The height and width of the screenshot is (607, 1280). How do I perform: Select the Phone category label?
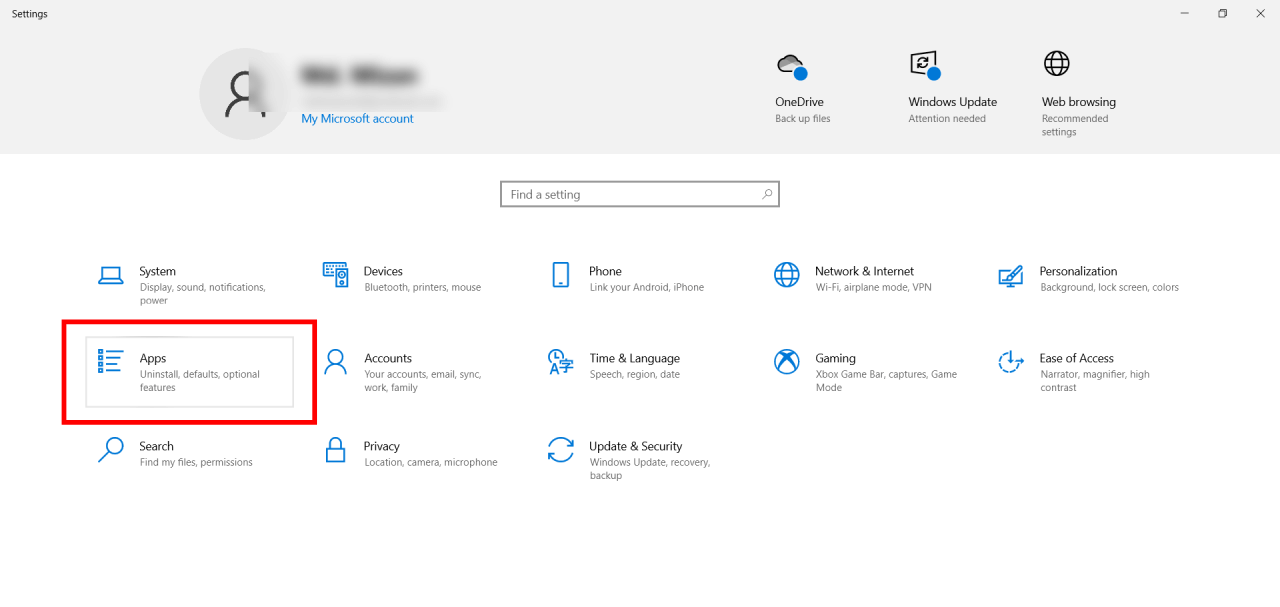pos(605,271)
